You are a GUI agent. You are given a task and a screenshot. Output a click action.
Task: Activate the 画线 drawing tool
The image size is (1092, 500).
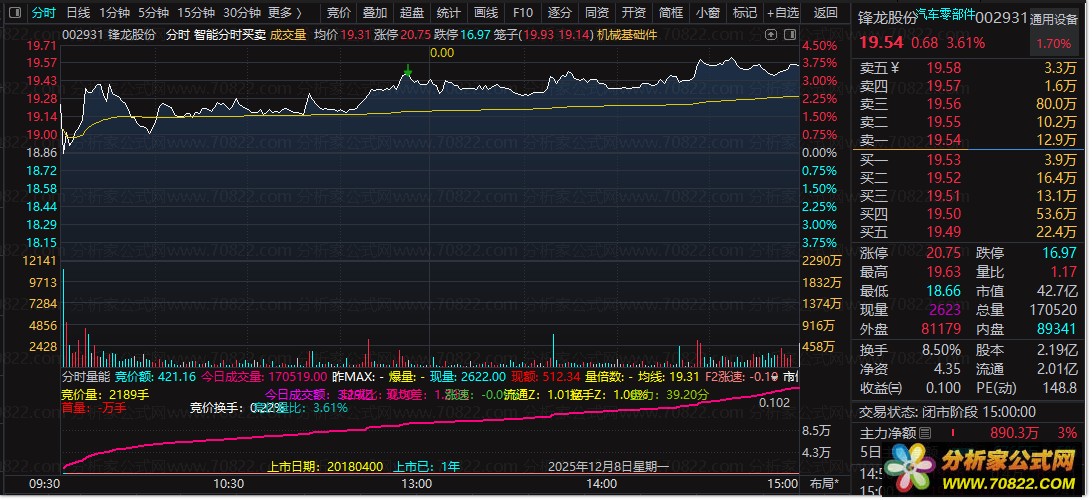(x=485, y=13)
